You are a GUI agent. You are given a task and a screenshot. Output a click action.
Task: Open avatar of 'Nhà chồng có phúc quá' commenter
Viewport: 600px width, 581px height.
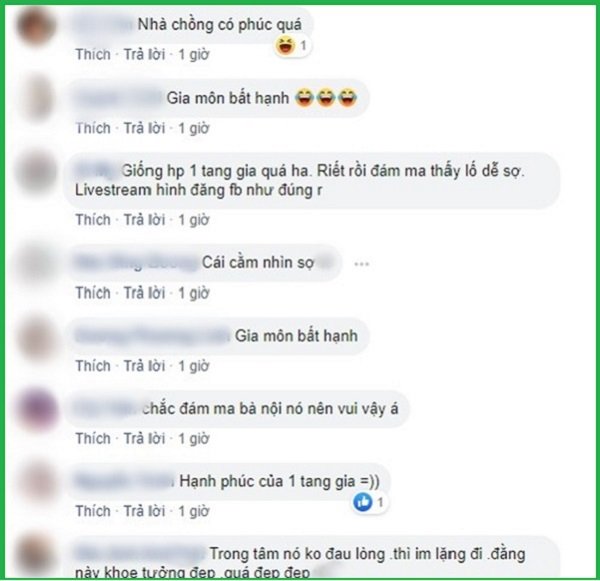pyautogui.click(x=36, y=26)
